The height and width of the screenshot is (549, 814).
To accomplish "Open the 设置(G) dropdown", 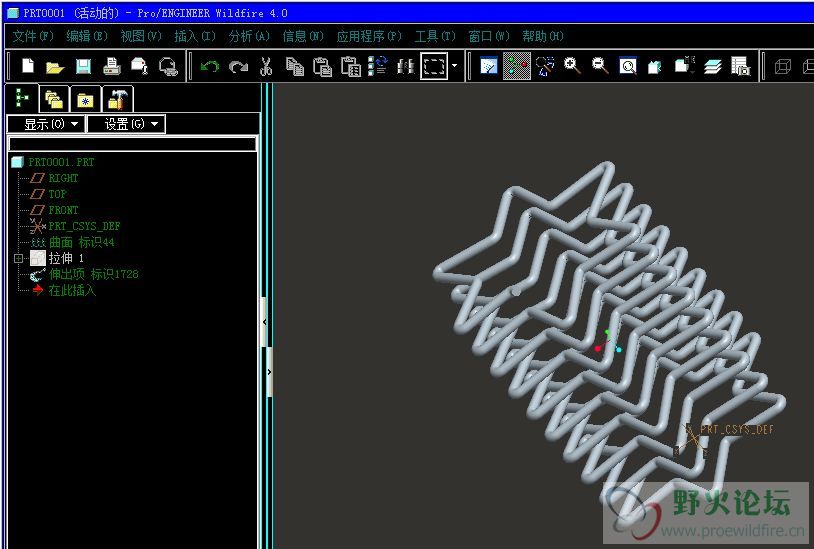I will [126, 124].
